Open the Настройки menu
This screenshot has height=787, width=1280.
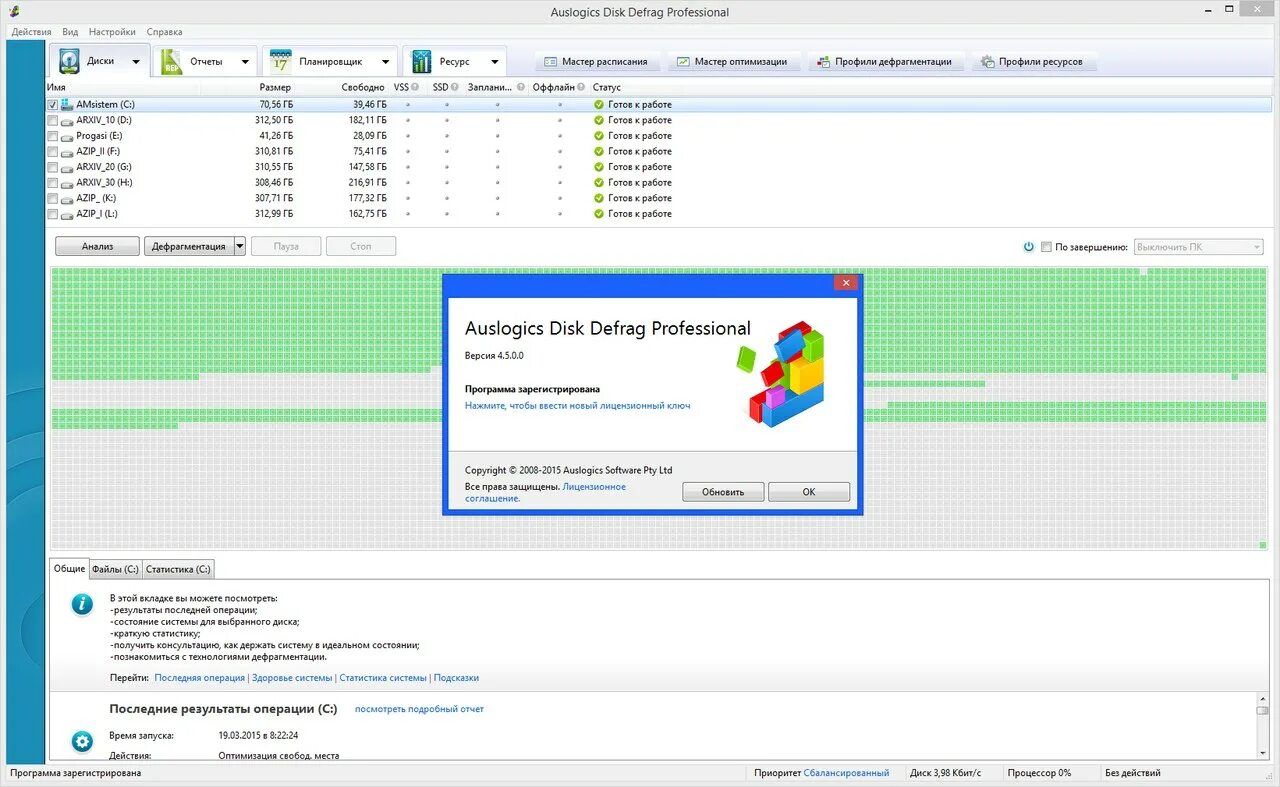[x=112, y=32]
